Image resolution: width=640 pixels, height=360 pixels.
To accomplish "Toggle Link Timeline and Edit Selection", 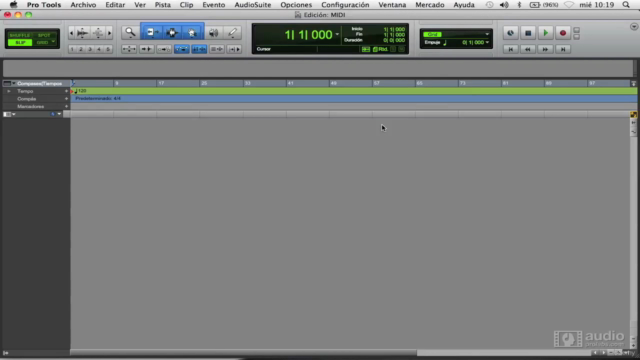I will (x=199, y=49).
